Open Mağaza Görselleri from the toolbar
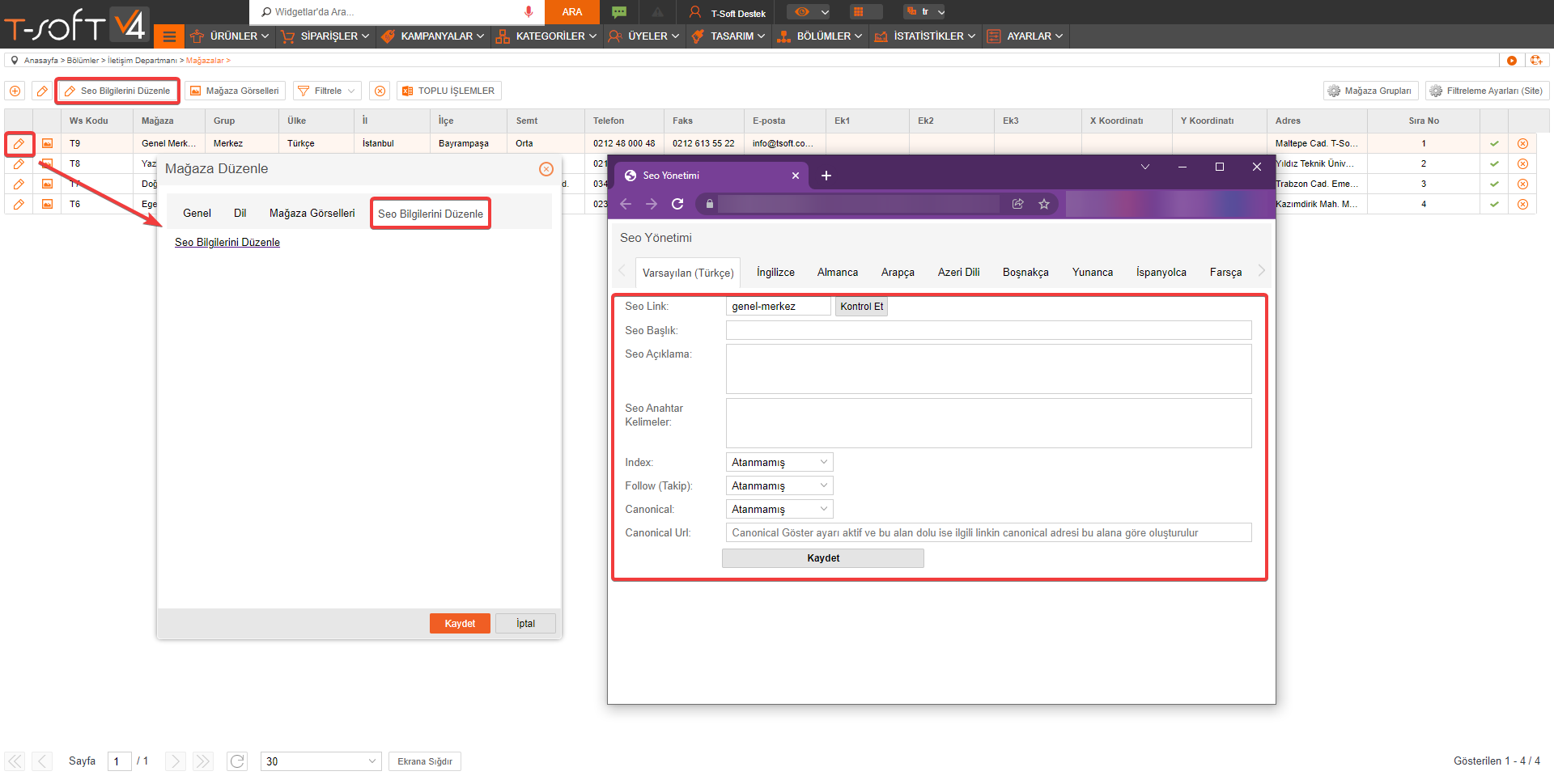The image size is (1554, 784). tap(235, 91)
